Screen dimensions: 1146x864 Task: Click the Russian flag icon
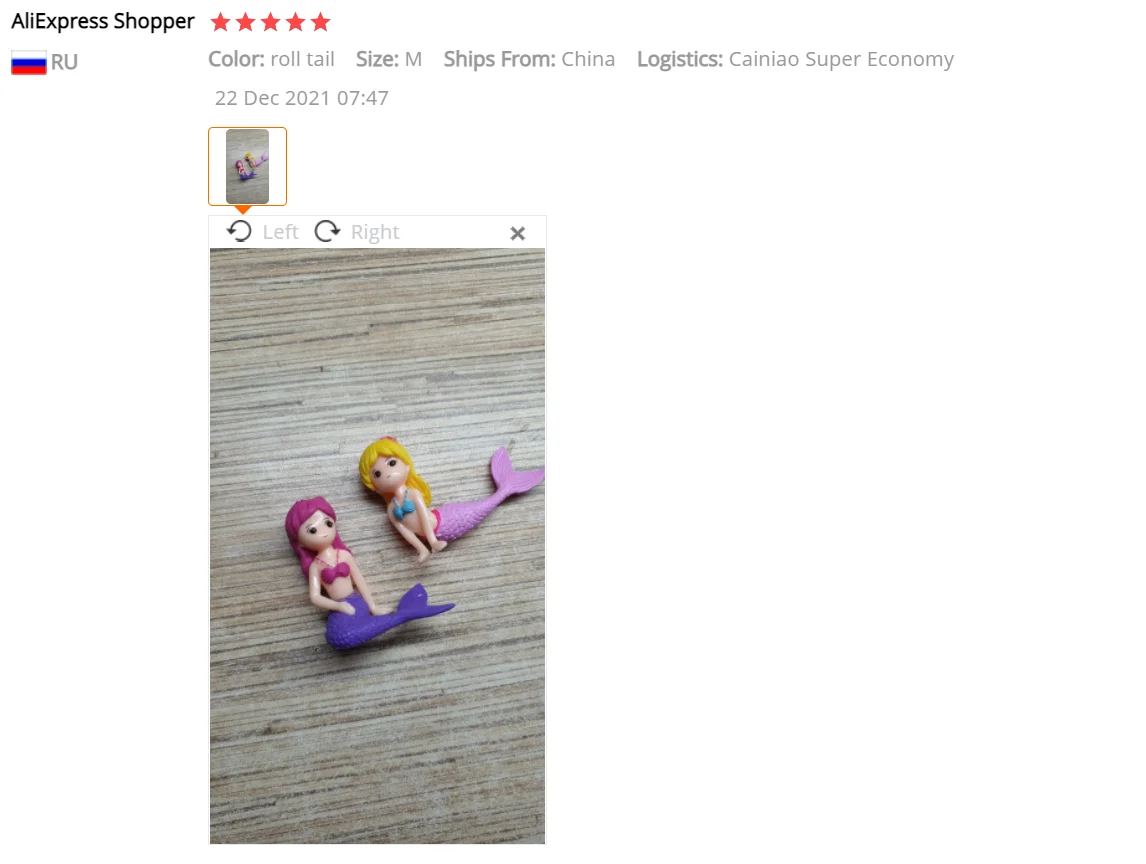(x=29, y=63)
